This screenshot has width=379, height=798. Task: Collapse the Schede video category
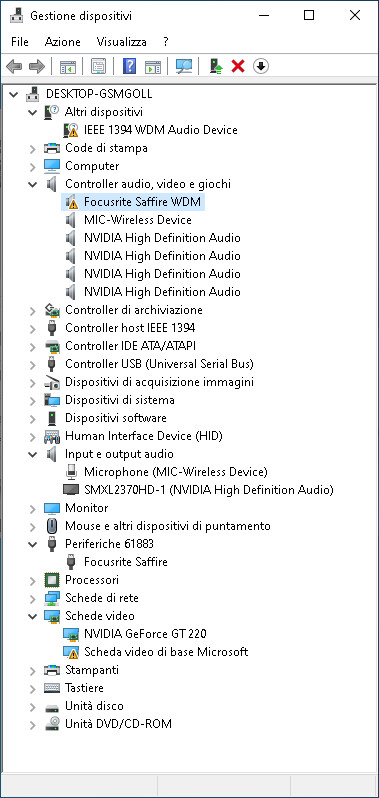coord(33,616)
